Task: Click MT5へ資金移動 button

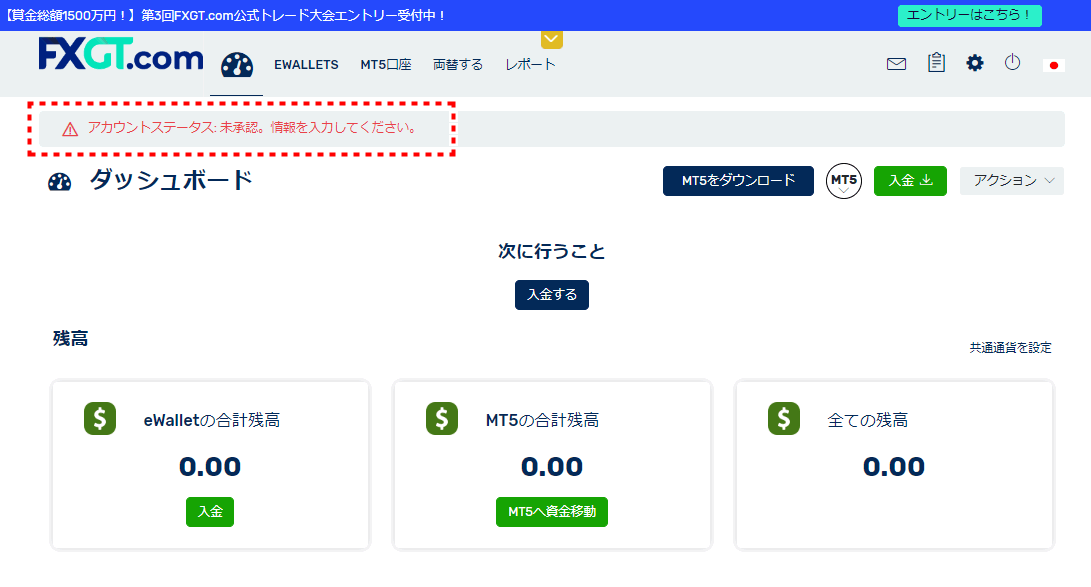Action: 552,512
